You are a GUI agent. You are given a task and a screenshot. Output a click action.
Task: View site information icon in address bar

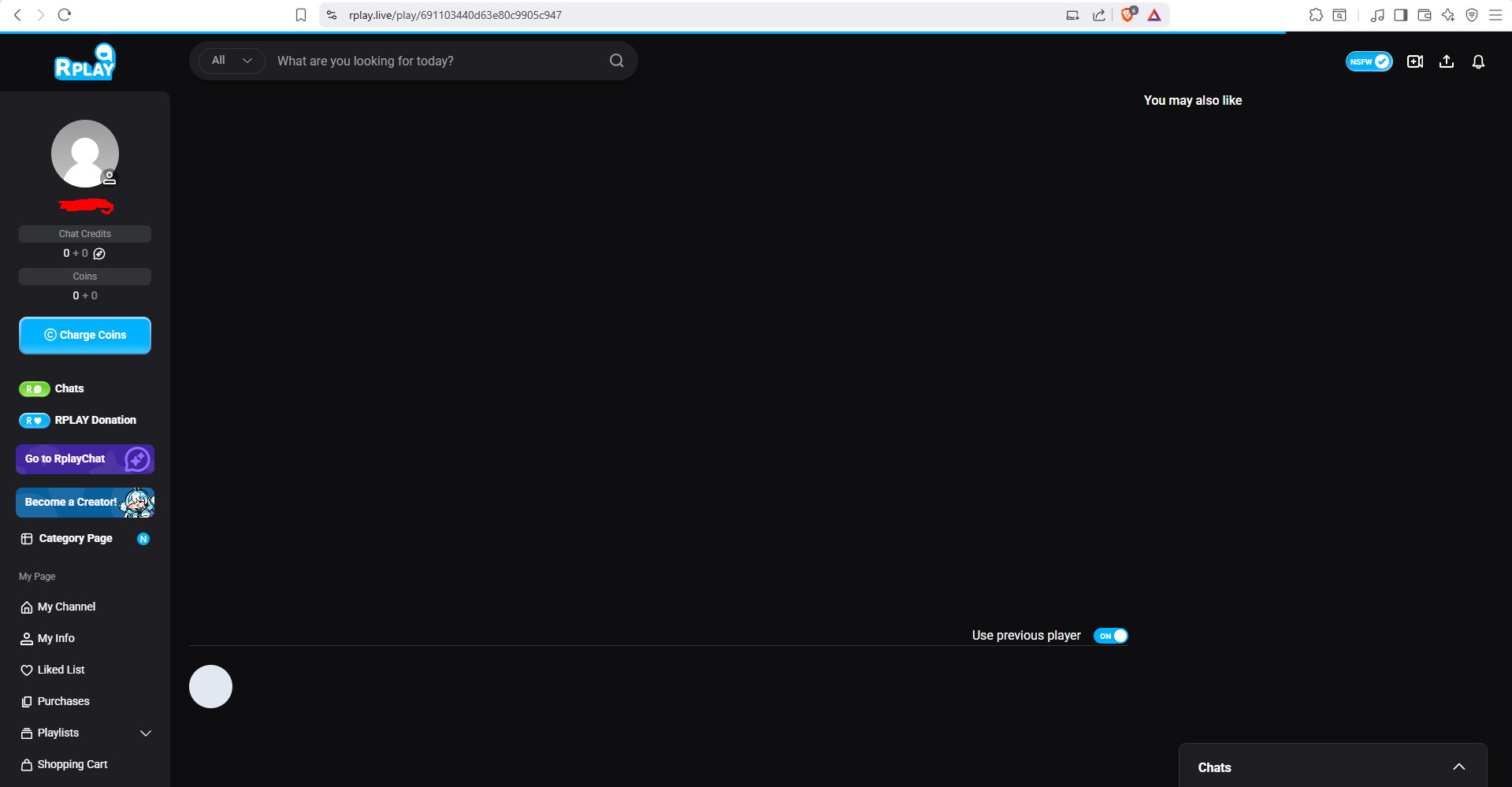[x=332, y=15]
